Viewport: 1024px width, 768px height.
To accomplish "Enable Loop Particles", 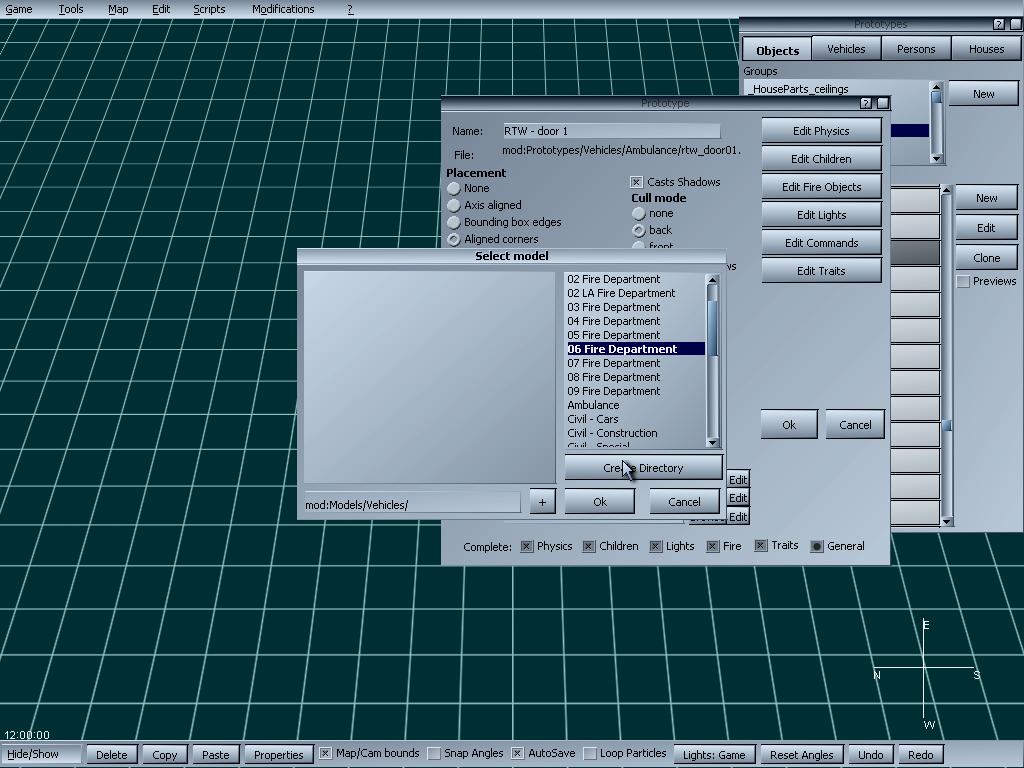I will [589, 753].
